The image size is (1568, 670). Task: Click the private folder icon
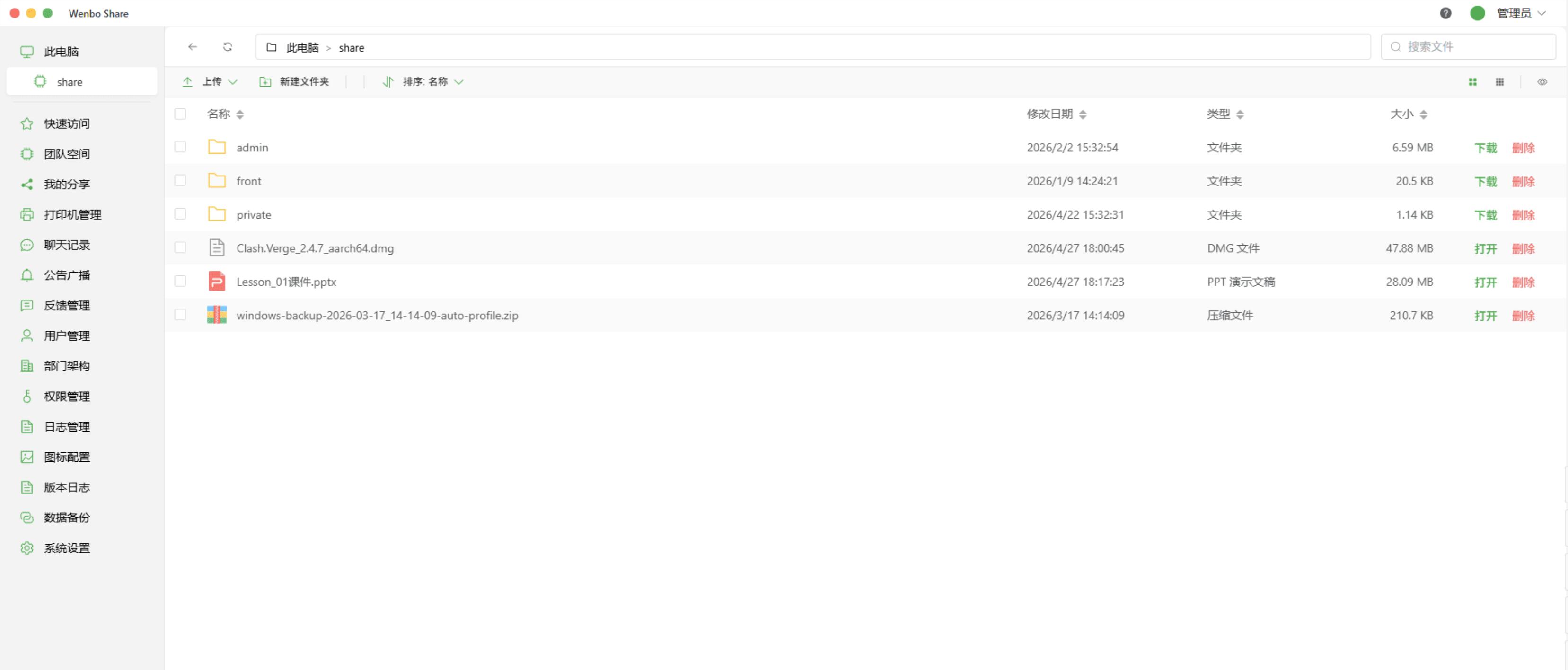pyautogui.click(x=217, y=213)
